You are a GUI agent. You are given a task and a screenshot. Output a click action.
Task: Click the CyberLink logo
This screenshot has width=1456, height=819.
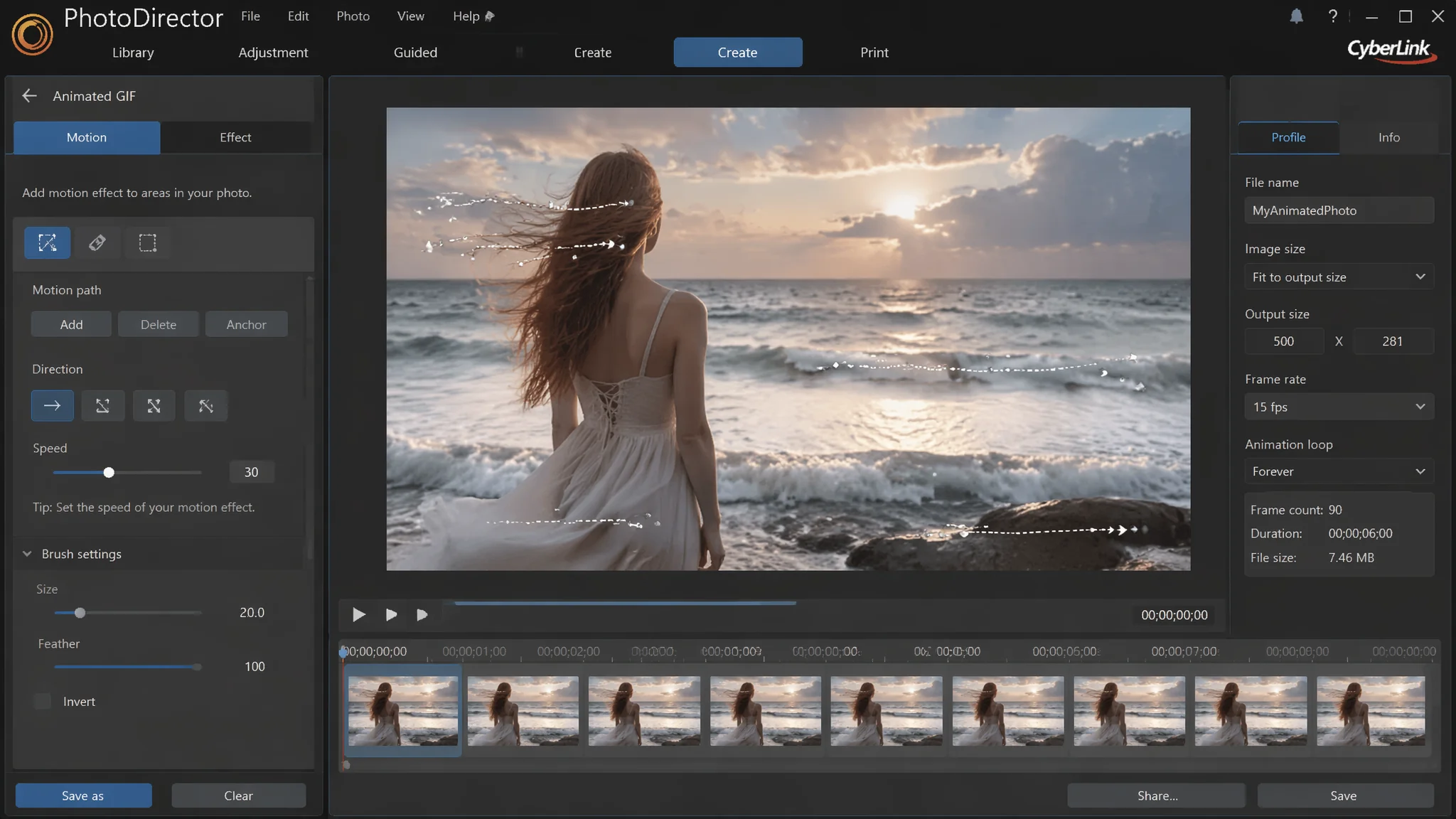(1391, 50)
